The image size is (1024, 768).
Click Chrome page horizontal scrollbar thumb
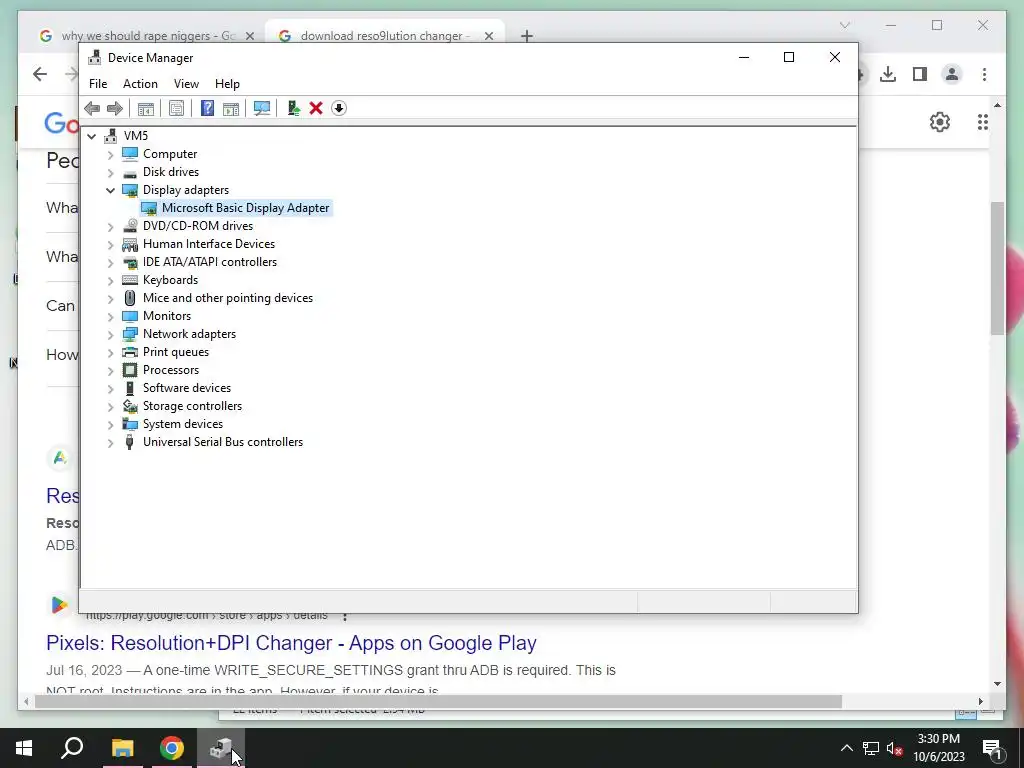pyautogui.click(x=438, y=701)
